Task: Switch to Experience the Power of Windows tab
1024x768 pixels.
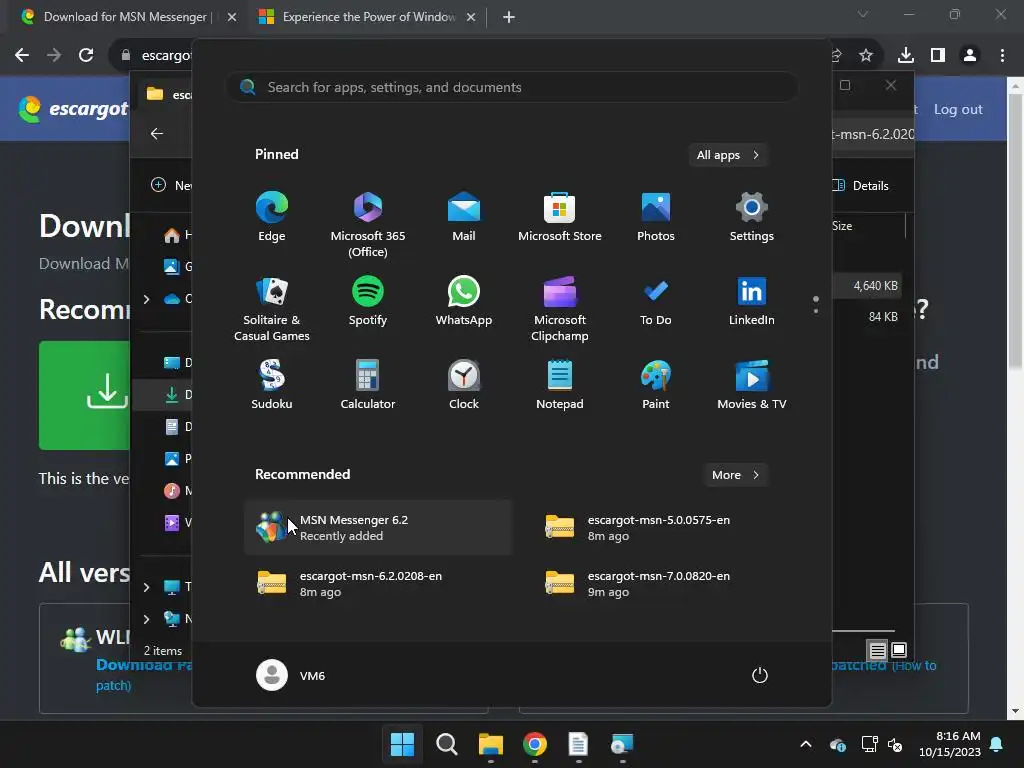Action: (368, 17)
